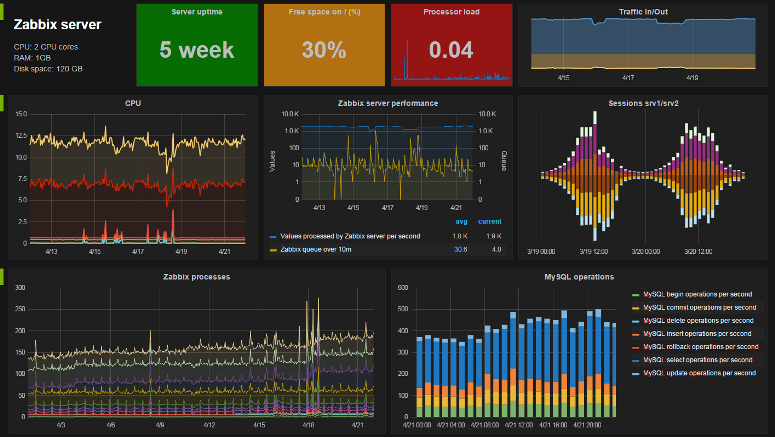Click the Zabbix server heading text
Screen dimensions: 775x437
(x=57, y=24)
